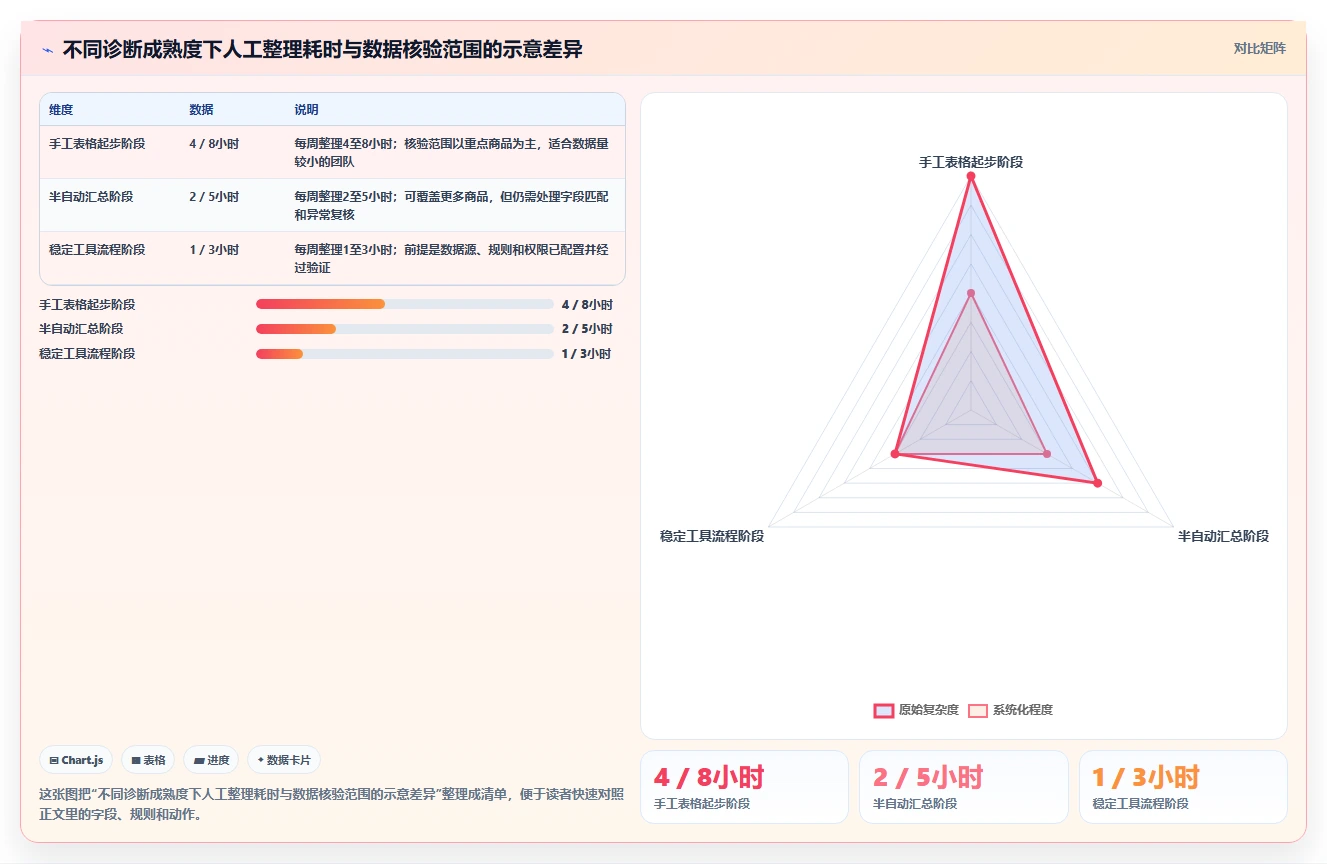Select the 稳定工具流程阶段 table row cell

[x=97, y=250]
